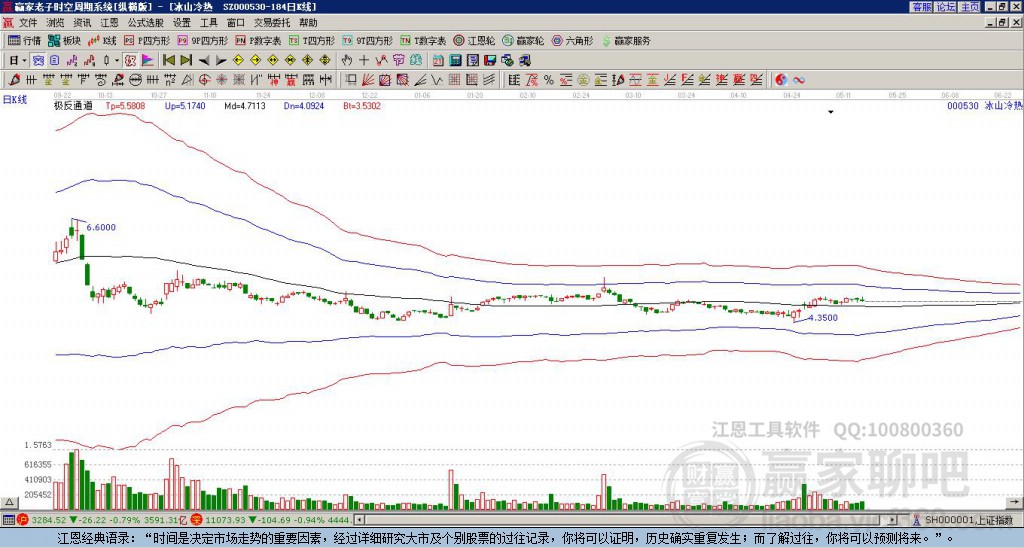Screen dimensions: 1024x548
Task: Click the black left arrow icon
Action: tap(204, 61)
